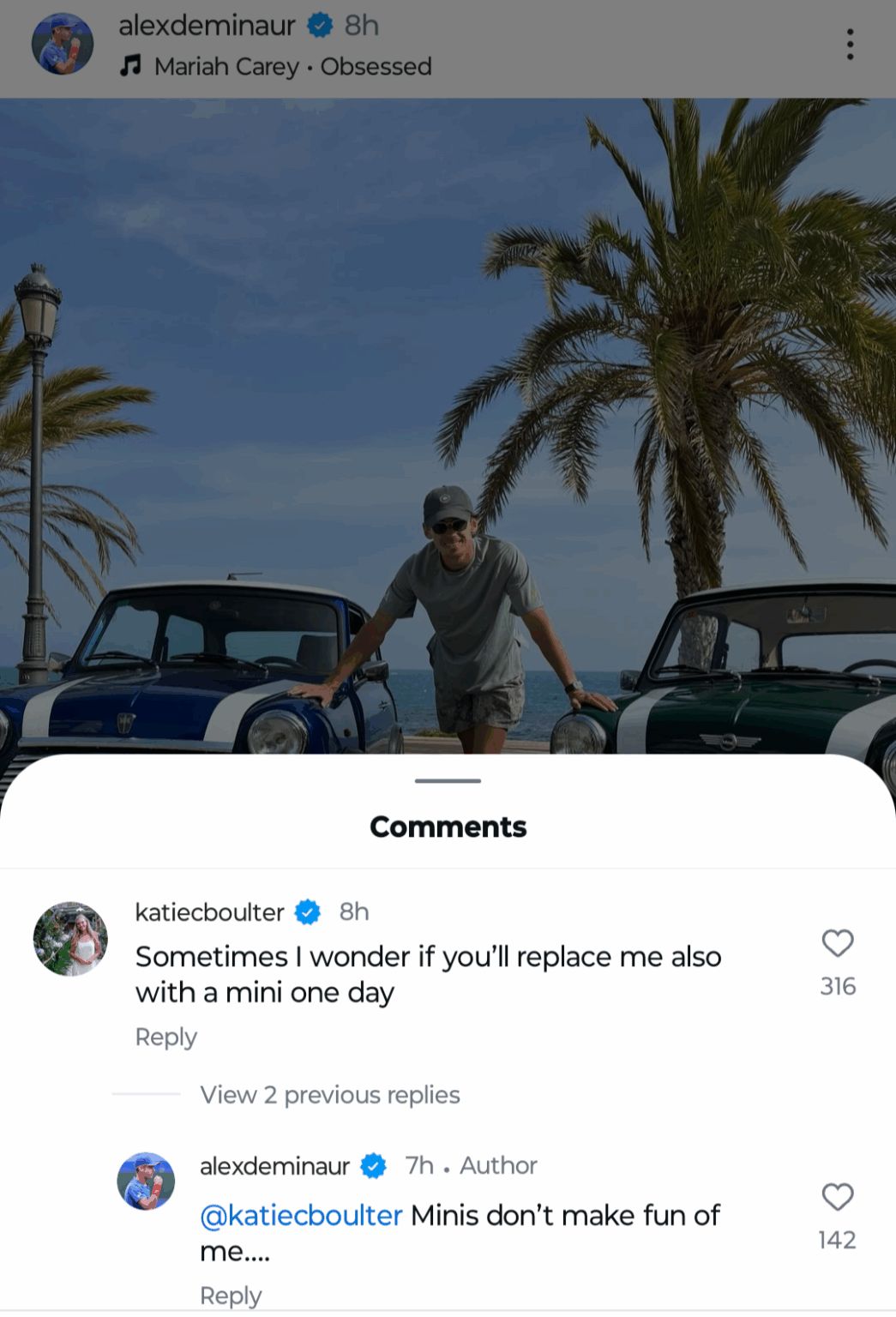The height and width of the screenshot is (1317, 896).
Task: Reply to katiecboulter's comment
Action: click(166, 1037)
